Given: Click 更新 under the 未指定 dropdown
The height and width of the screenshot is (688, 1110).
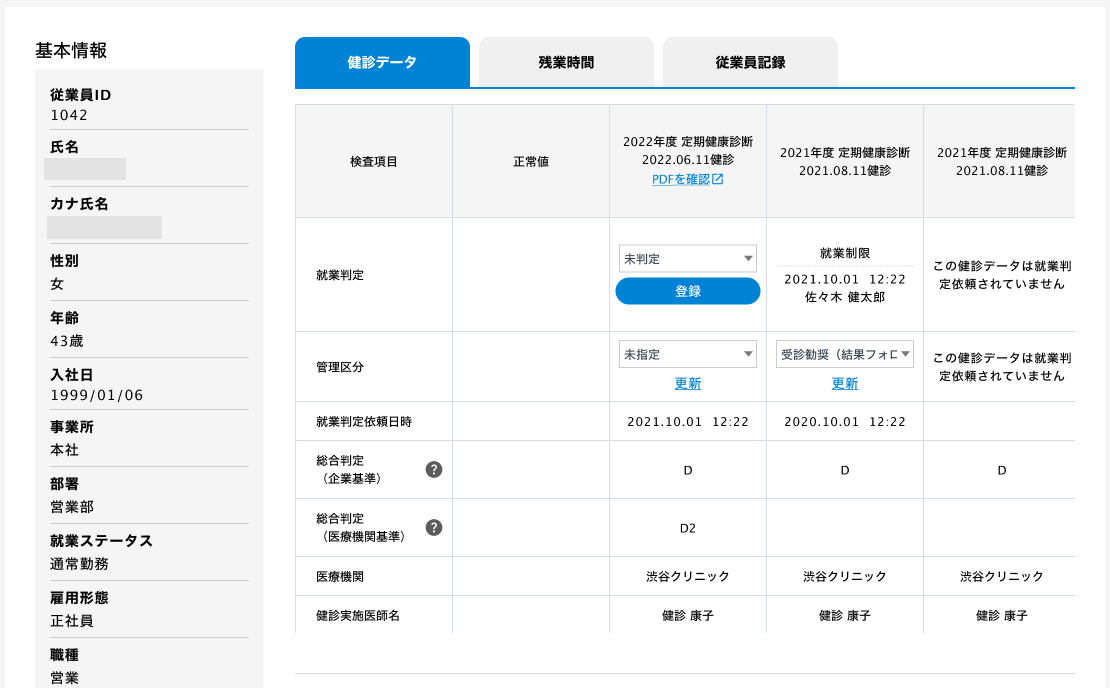Looking at the screenshot, I should pos(688,384).
